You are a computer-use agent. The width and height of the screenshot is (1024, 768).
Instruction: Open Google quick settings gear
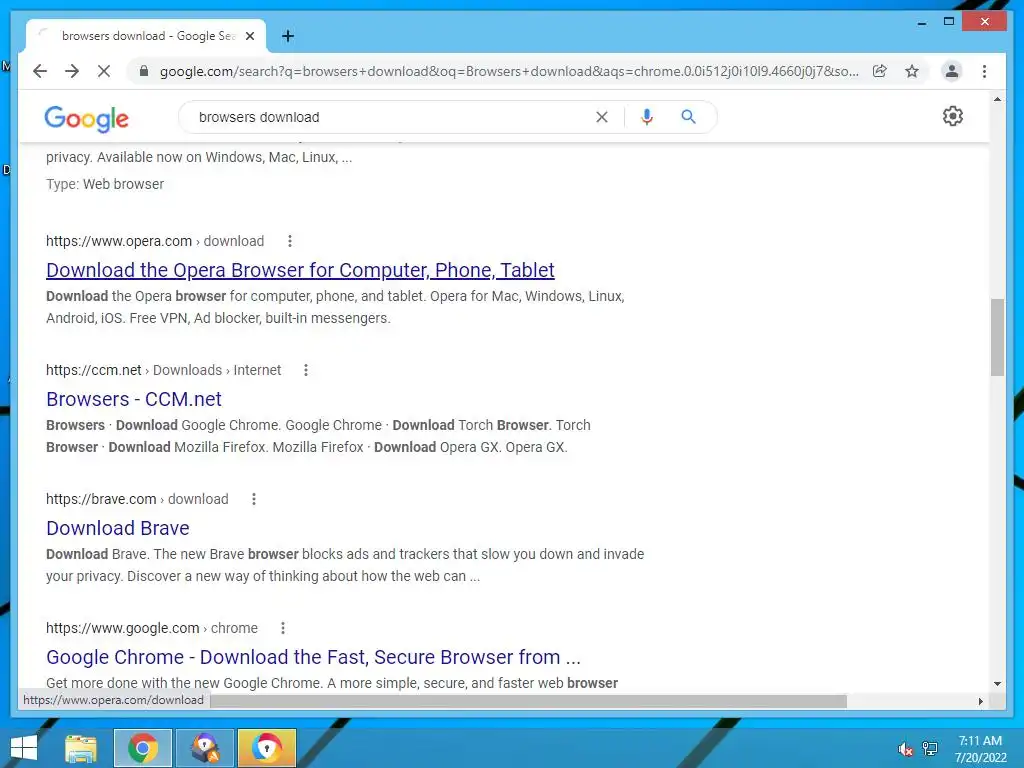pyautogui.click(x=953, y=116)
